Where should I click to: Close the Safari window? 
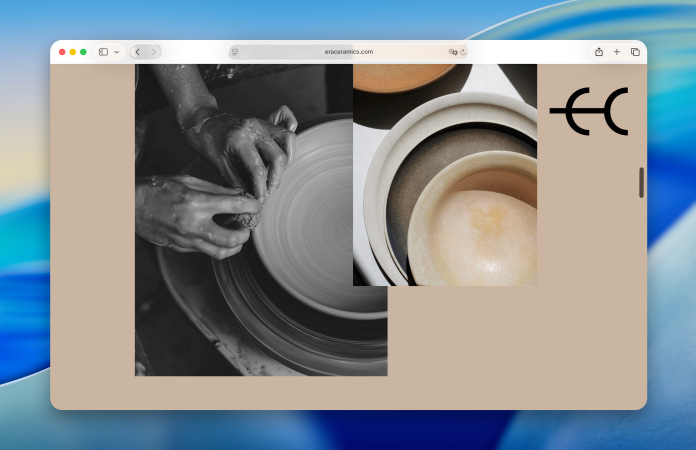coord(62,52)
